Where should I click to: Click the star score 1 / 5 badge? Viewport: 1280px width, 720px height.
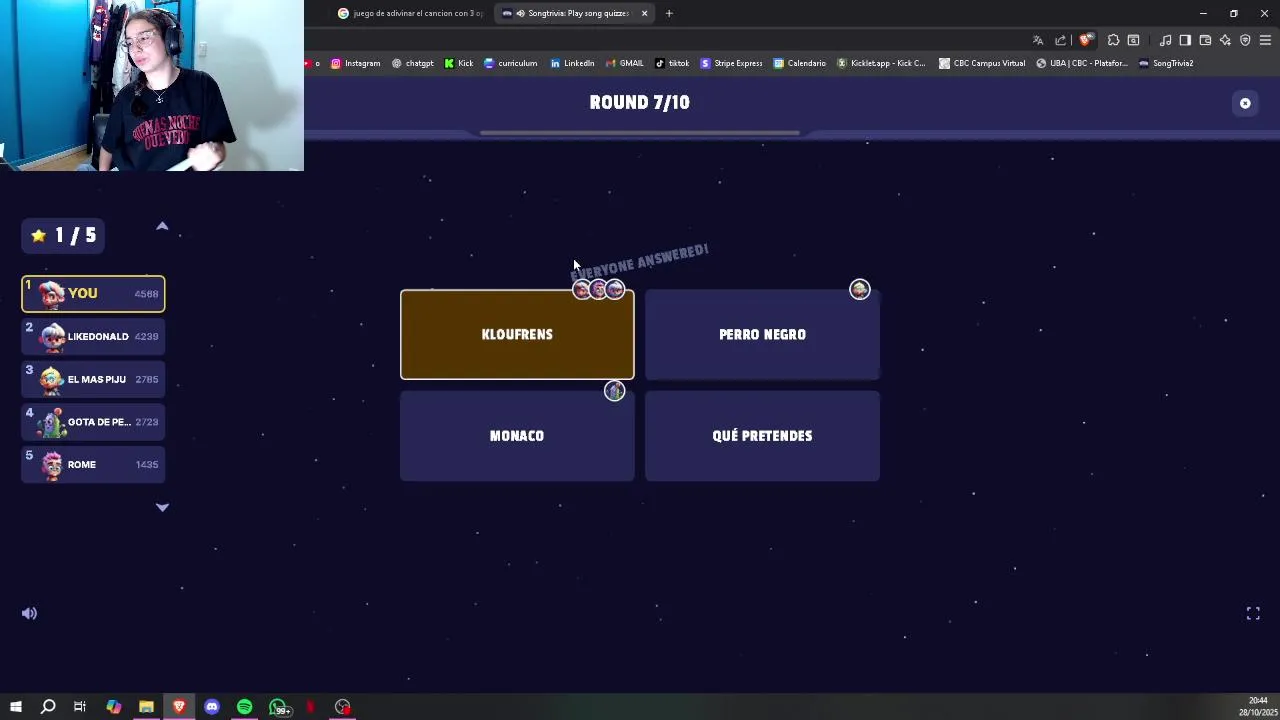64,235
